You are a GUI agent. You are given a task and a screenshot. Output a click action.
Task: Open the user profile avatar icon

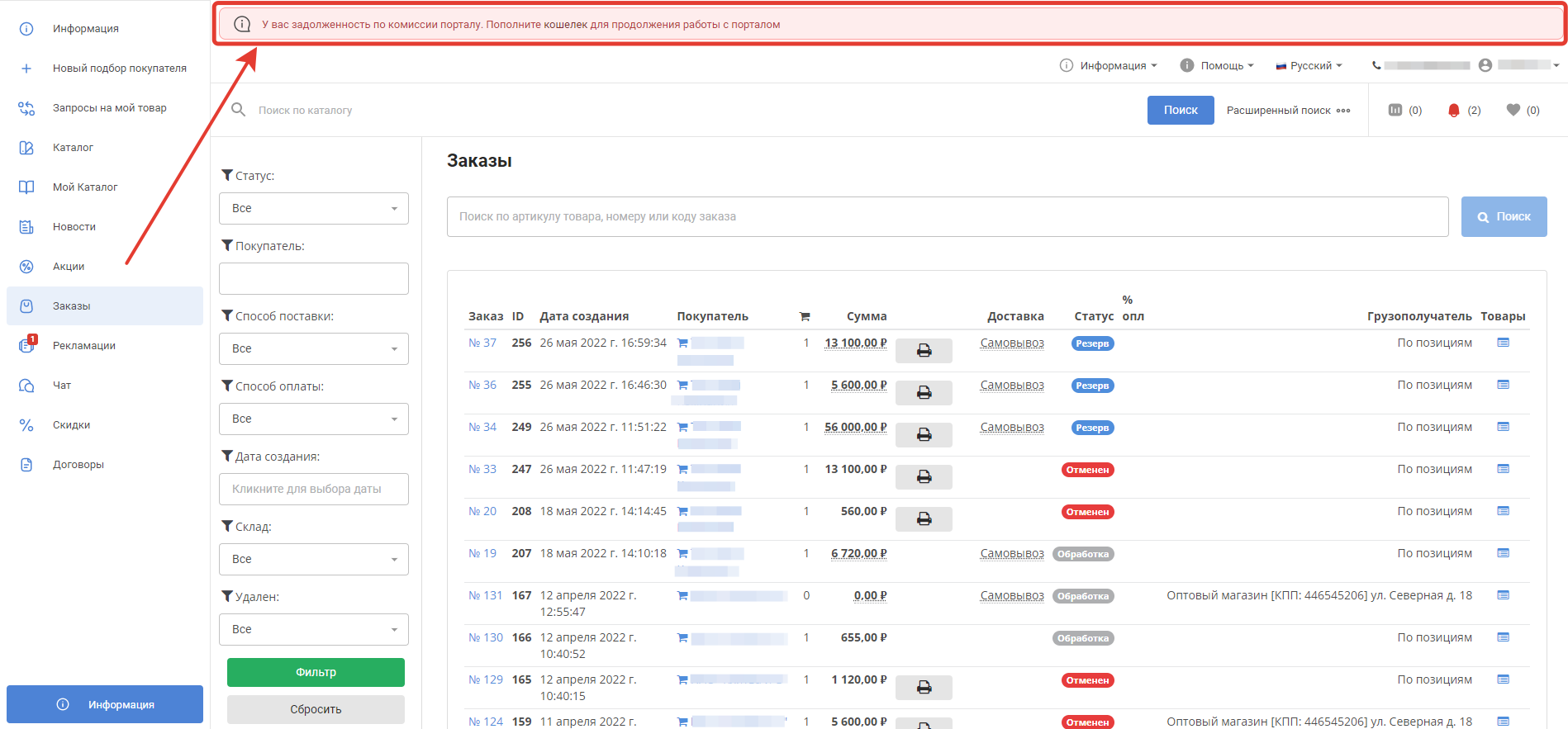pos(1485,65)
